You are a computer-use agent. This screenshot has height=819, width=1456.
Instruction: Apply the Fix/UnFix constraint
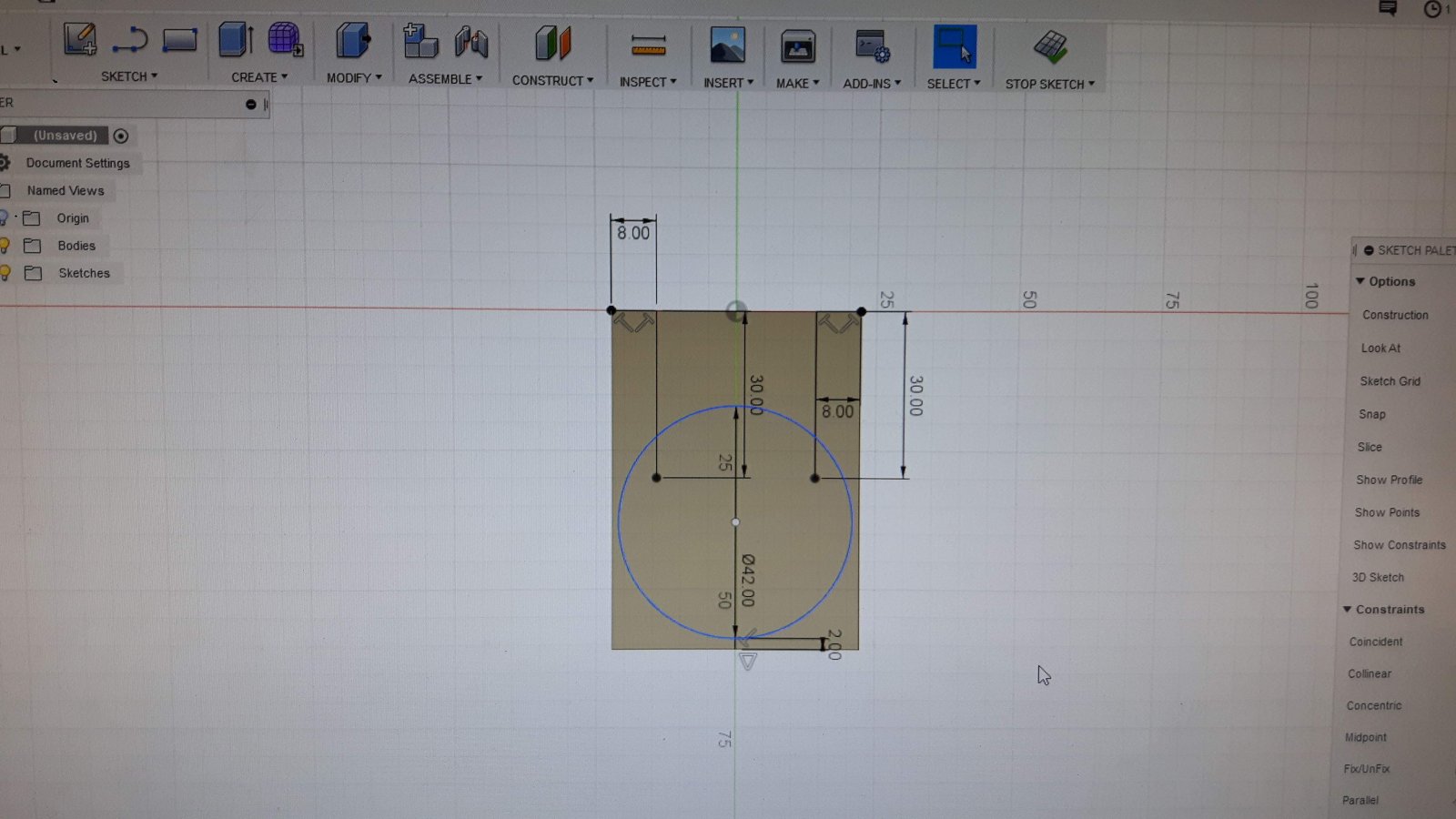(1367, 769)
